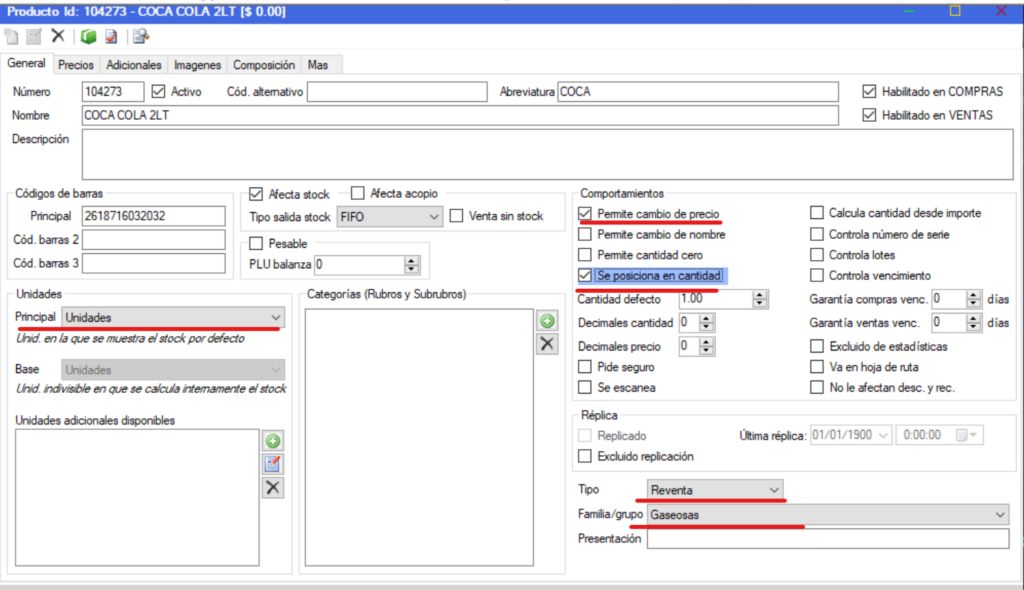
Task: Delete additional unit with X button
Action: point(273,487)
